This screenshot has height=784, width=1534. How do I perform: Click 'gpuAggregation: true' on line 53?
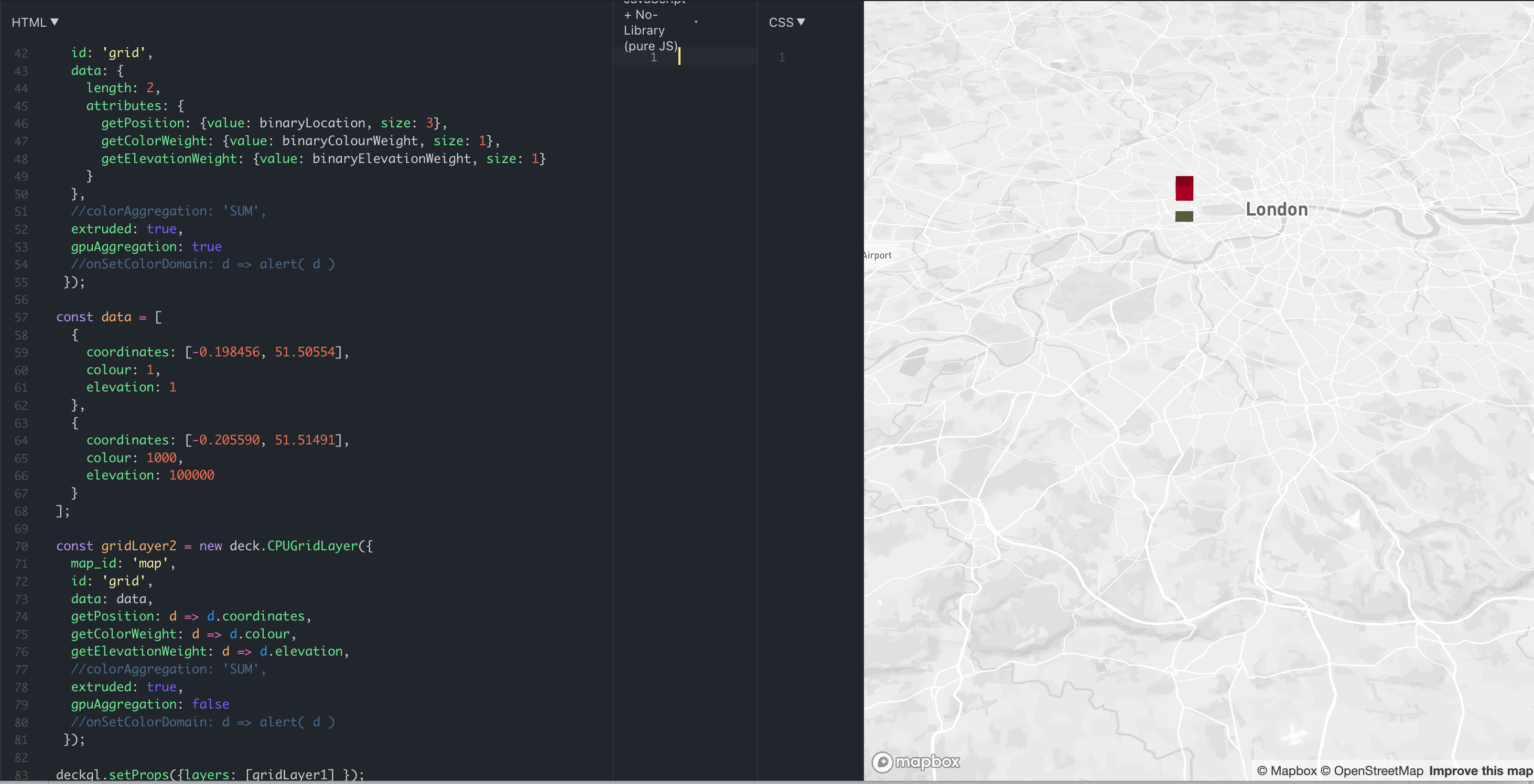point(146,246)
